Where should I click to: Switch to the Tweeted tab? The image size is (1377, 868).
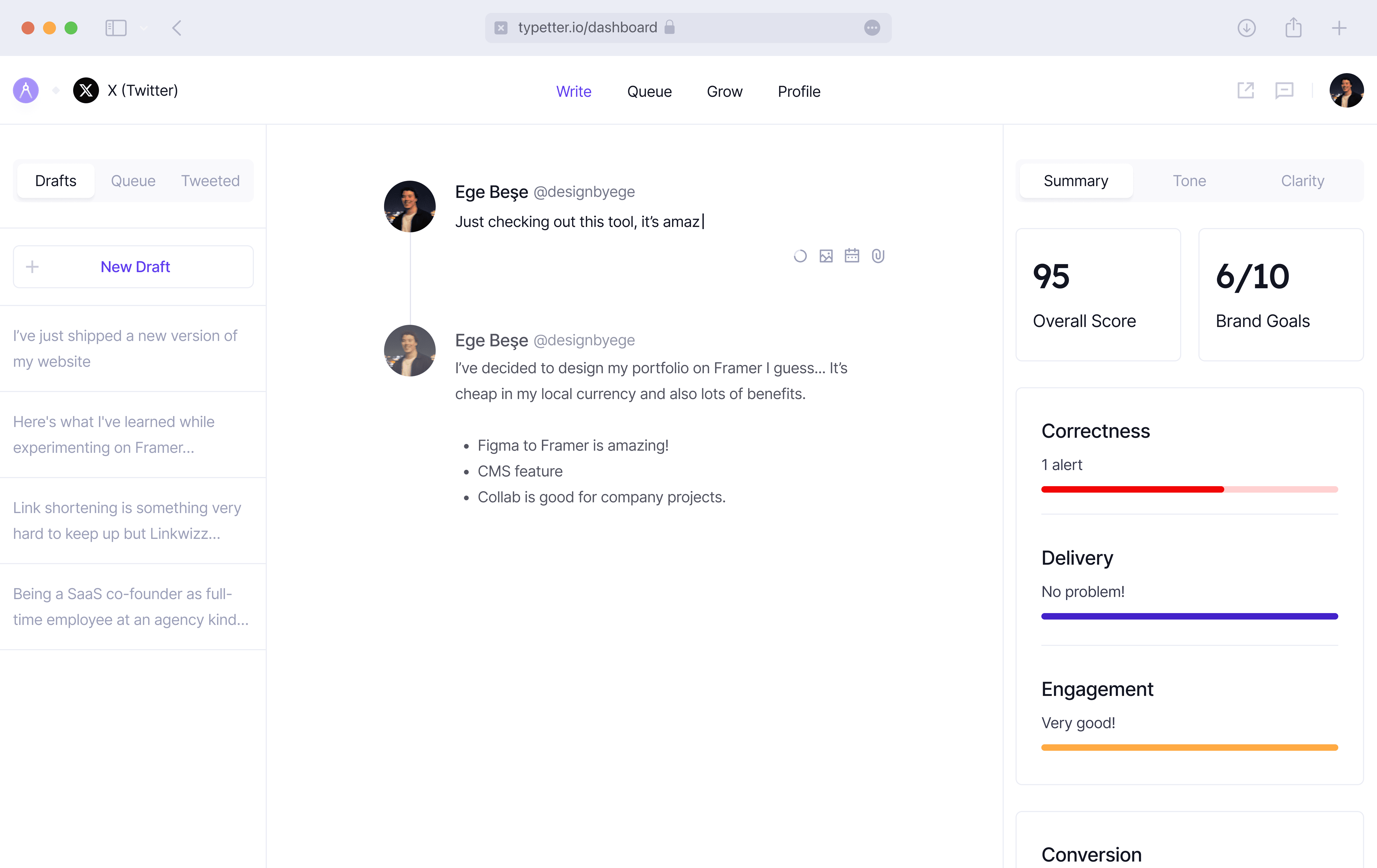210,181
